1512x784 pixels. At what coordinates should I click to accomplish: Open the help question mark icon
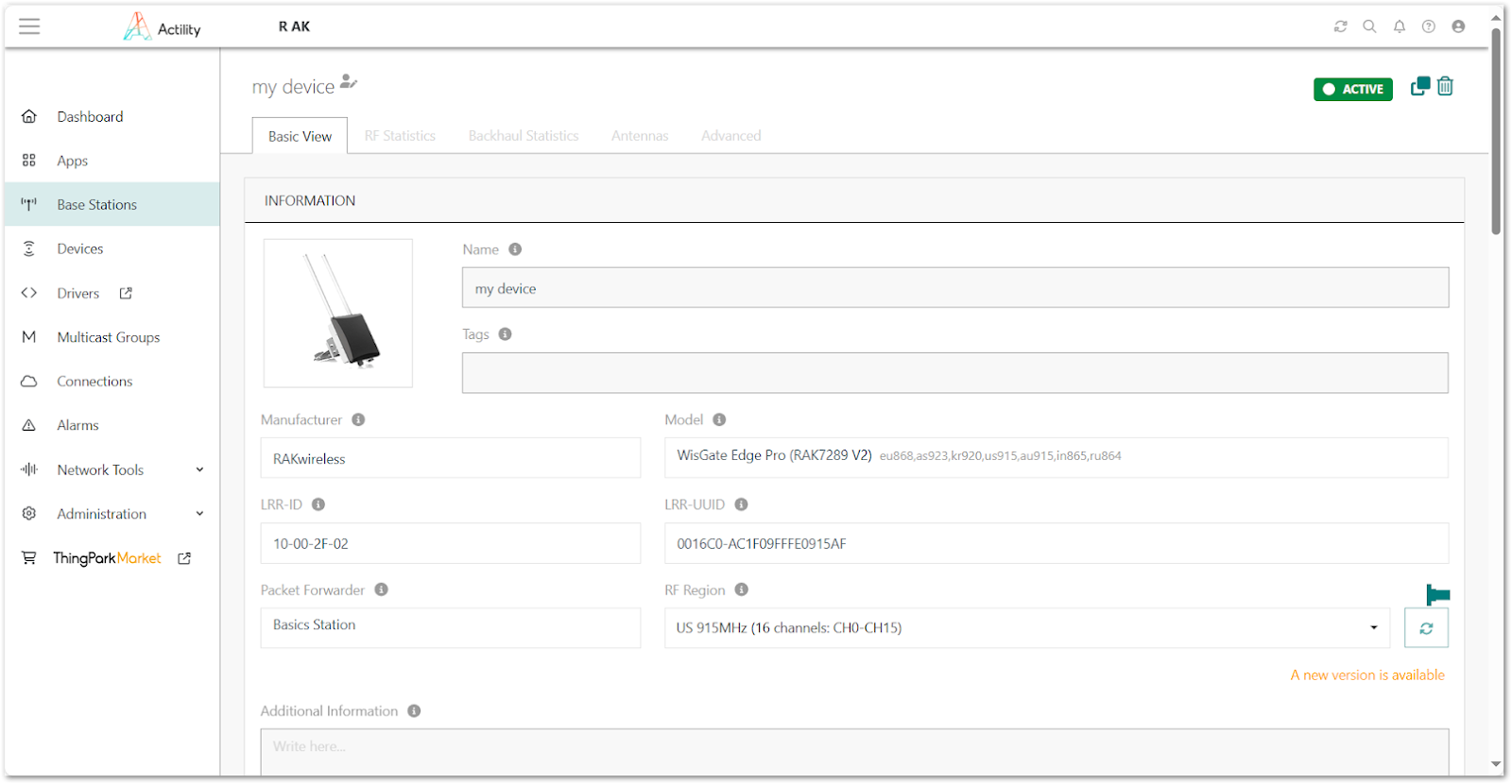point(1429,26)
